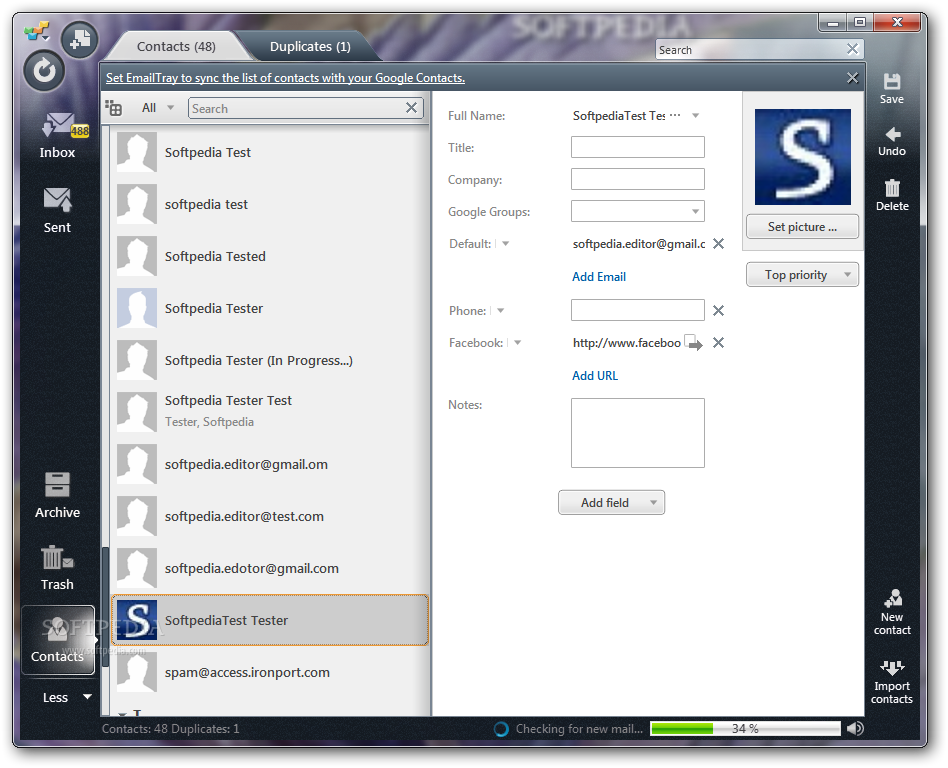Click the EmailTray logo menu icon
Screen dimensions: 948x768
point(36,31)
